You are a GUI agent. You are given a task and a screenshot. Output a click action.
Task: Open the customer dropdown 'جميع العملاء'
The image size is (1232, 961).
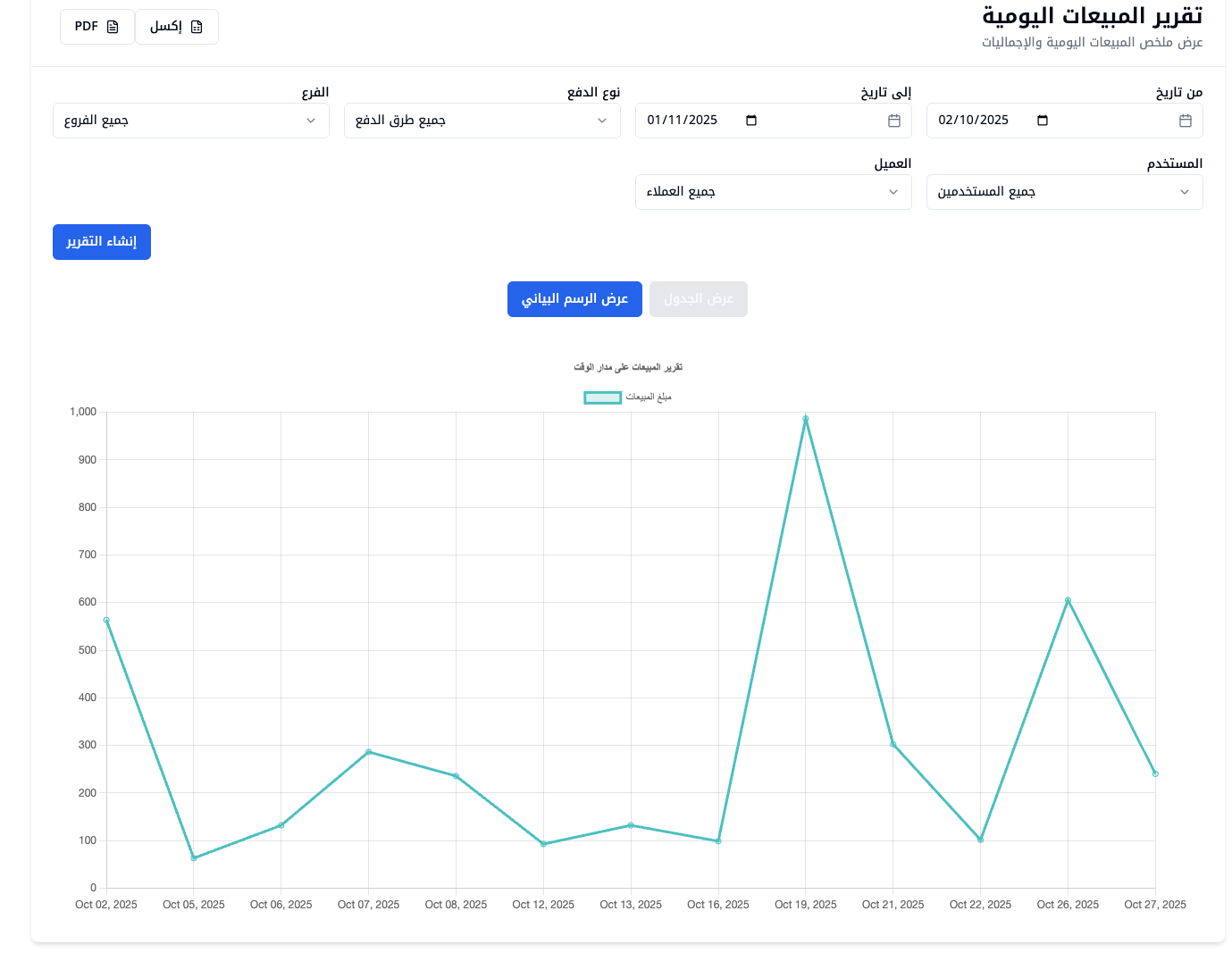pyautogui.click(x=773, y=192)
